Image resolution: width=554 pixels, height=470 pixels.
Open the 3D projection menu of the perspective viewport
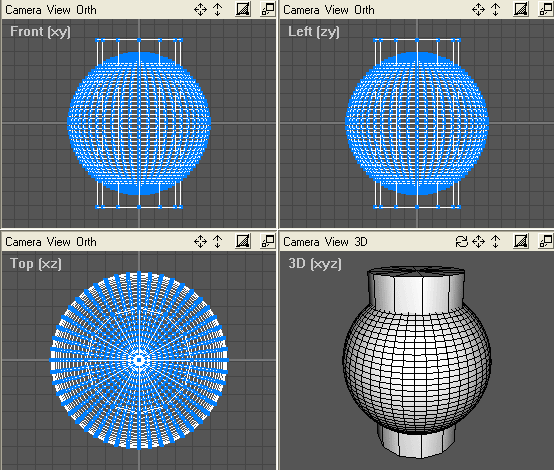tap(361, 242)
